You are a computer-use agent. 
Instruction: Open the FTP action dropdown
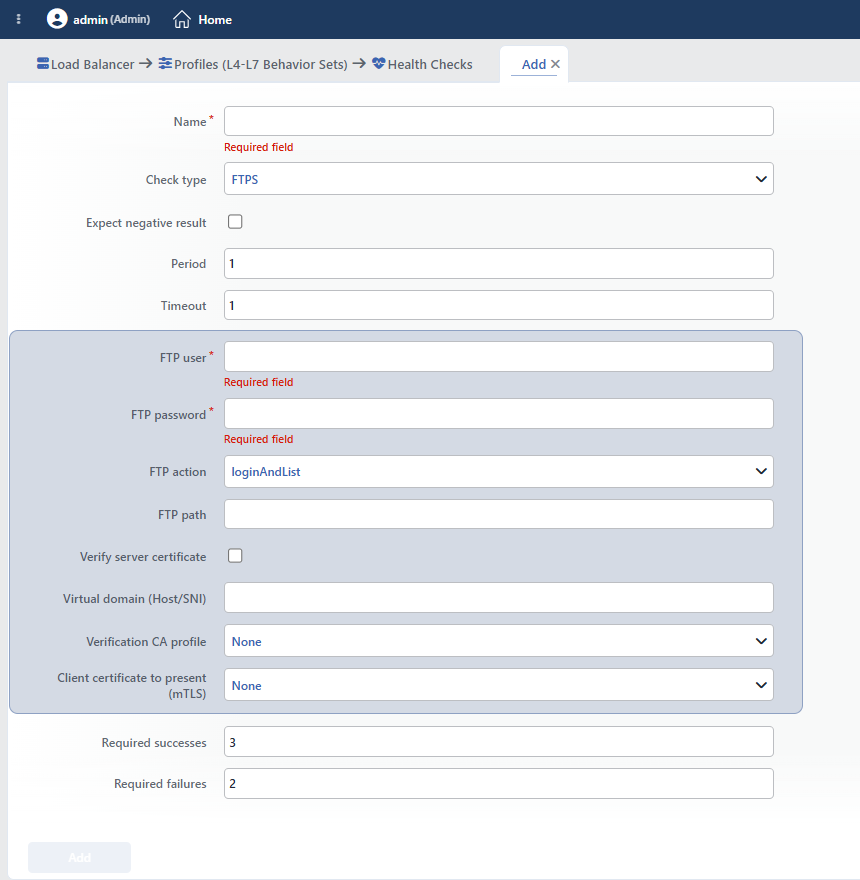click(498, 471)
